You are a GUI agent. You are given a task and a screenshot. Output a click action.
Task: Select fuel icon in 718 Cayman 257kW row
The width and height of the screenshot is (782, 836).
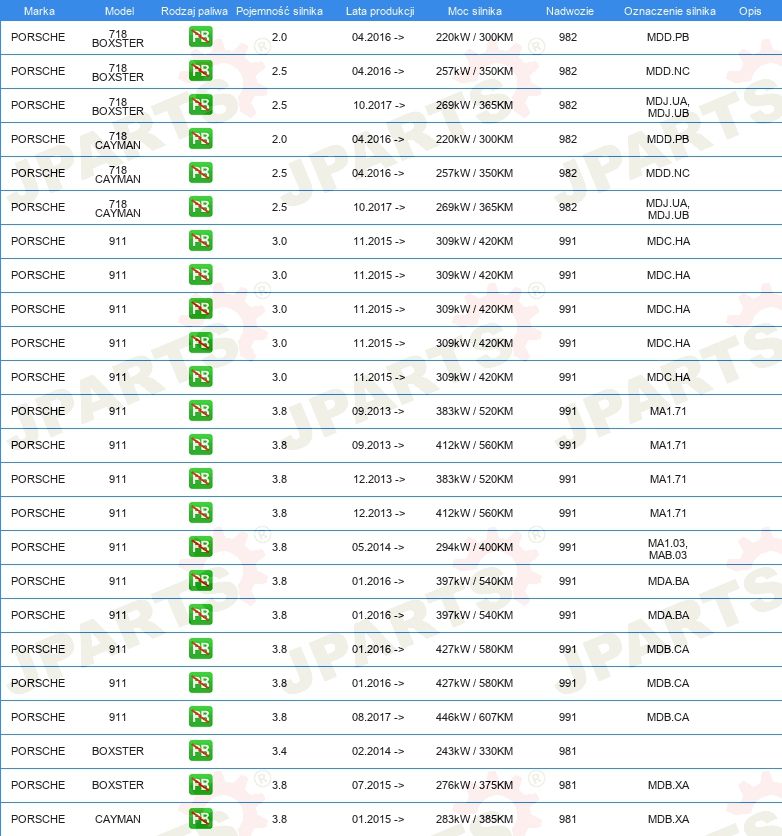coord(200,173)
